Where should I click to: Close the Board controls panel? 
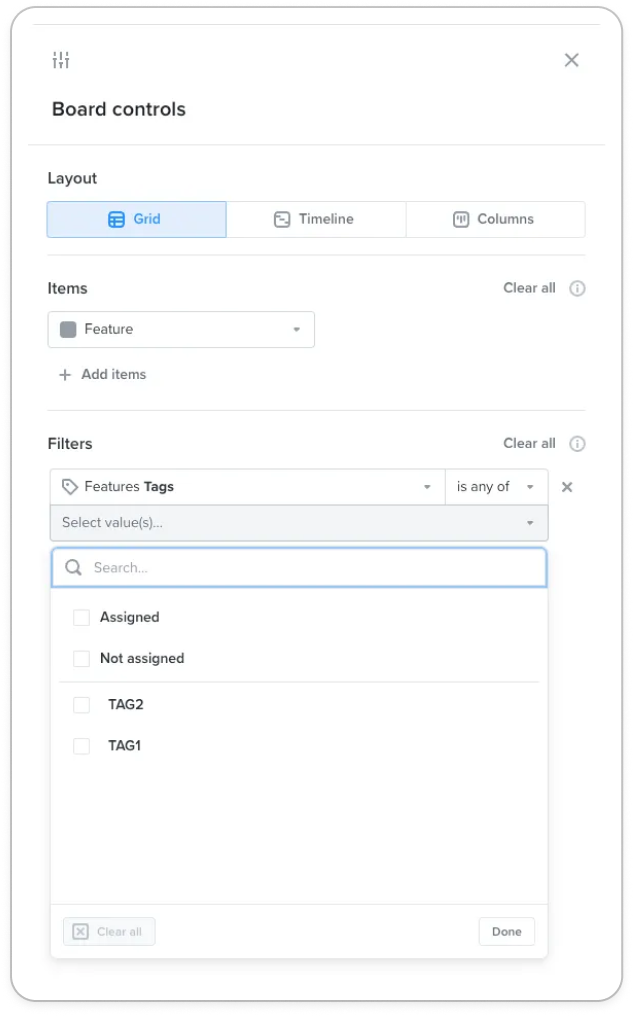(571, 60)
